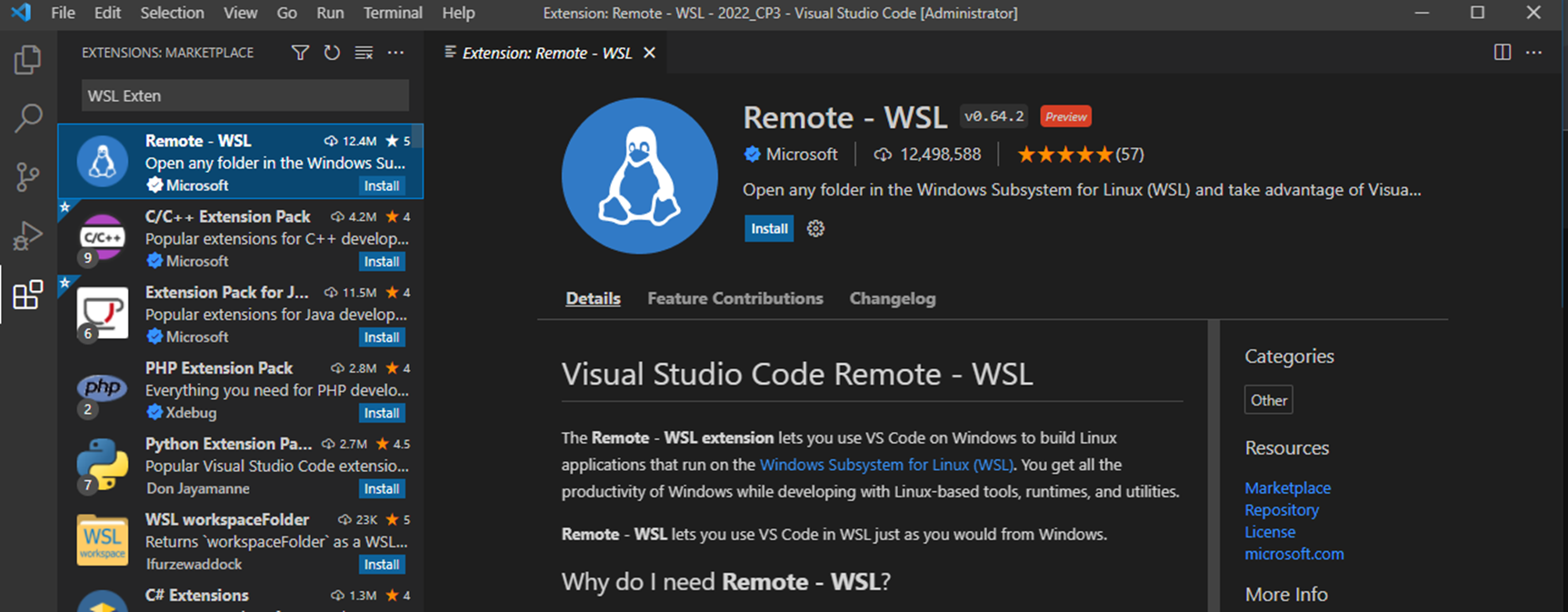Select Python Extension Pack icon

[102, 464]
